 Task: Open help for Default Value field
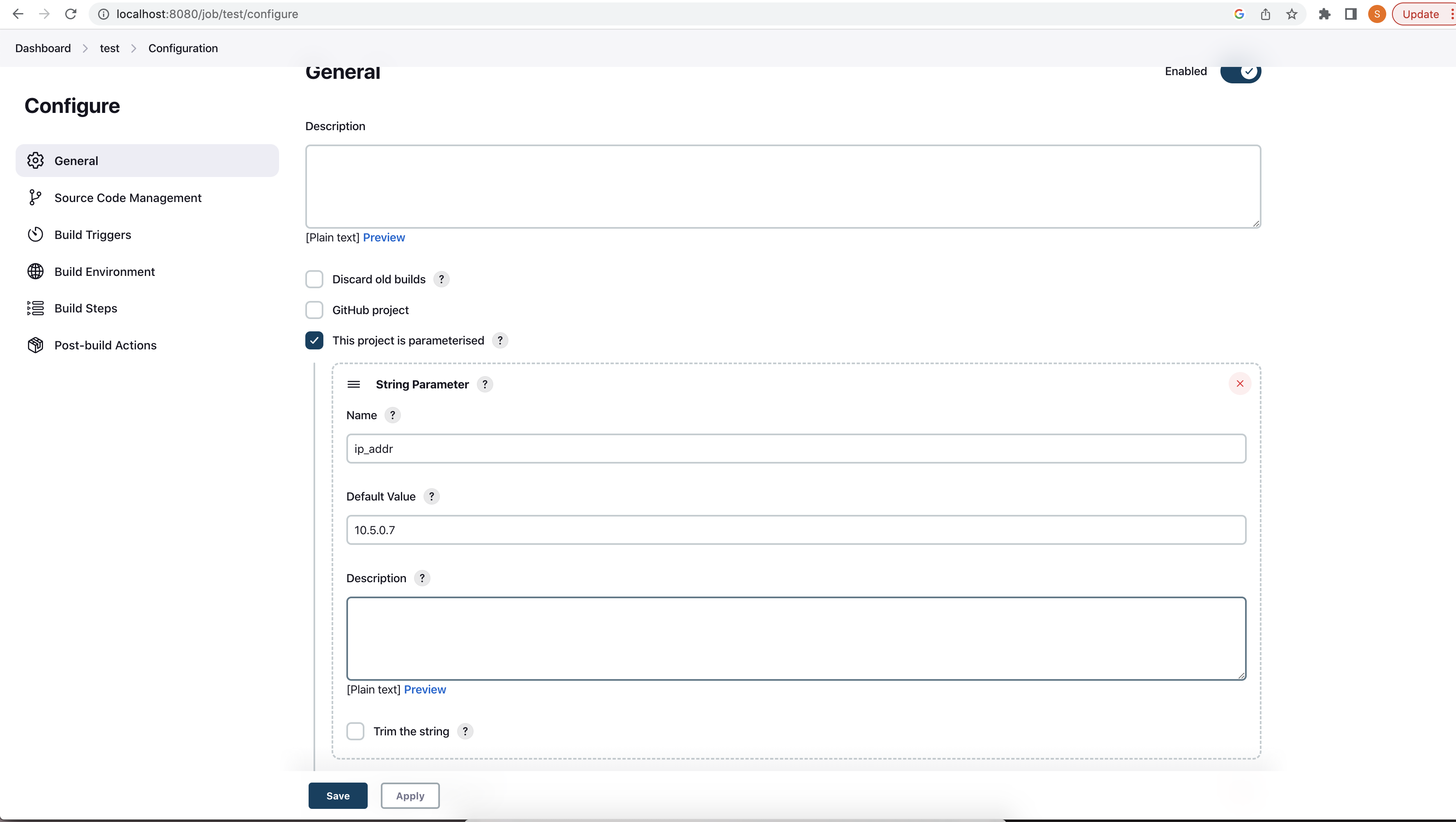pyautogui.click(x=431, y=496)
